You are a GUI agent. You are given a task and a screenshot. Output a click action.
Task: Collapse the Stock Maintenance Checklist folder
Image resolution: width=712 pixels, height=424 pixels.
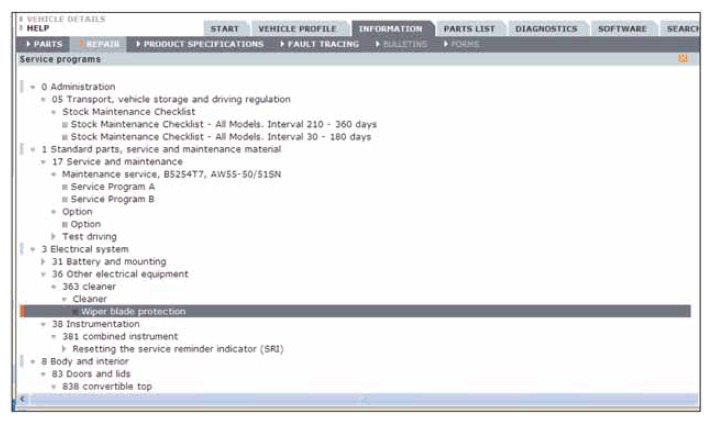pos(54,112)
